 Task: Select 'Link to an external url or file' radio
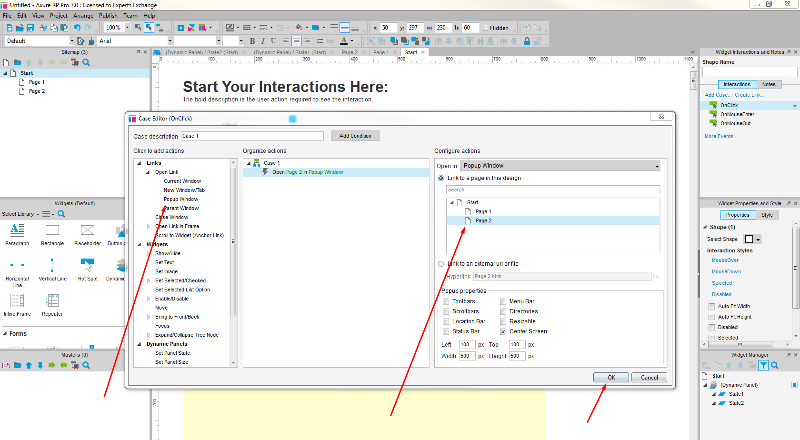tap(441, 264)
